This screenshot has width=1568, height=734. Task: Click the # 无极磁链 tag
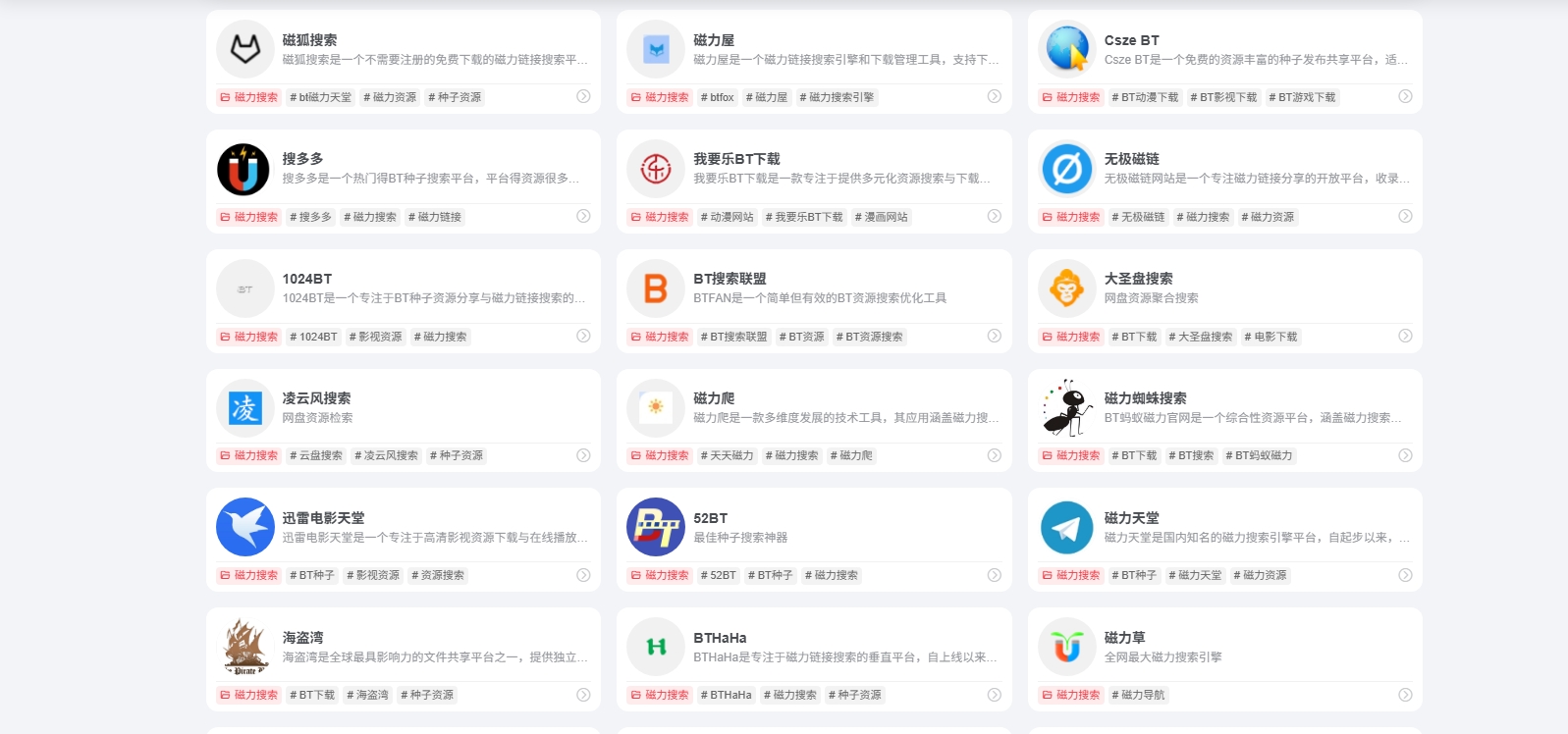[1139, 217]
